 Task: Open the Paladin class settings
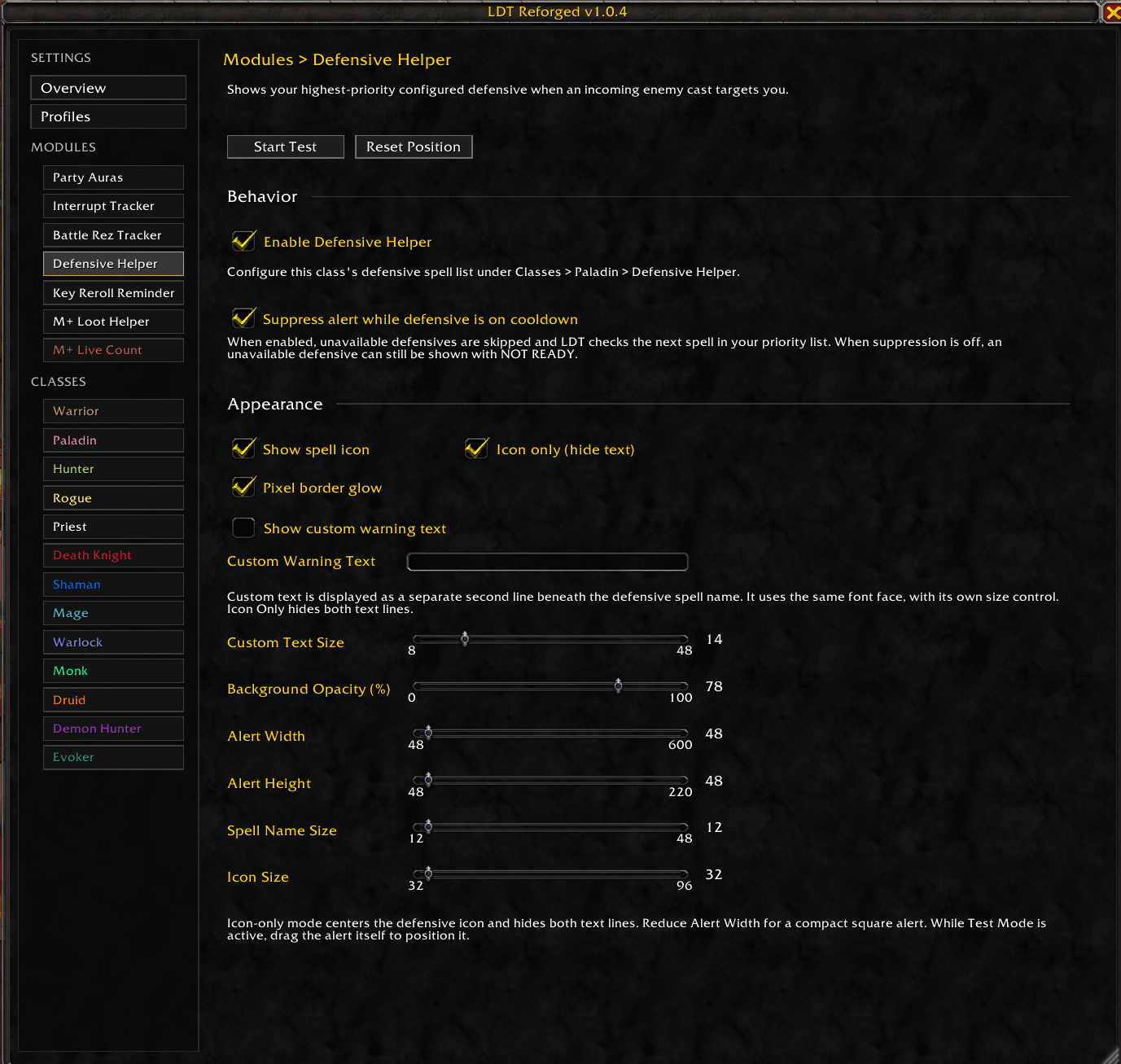113,440
